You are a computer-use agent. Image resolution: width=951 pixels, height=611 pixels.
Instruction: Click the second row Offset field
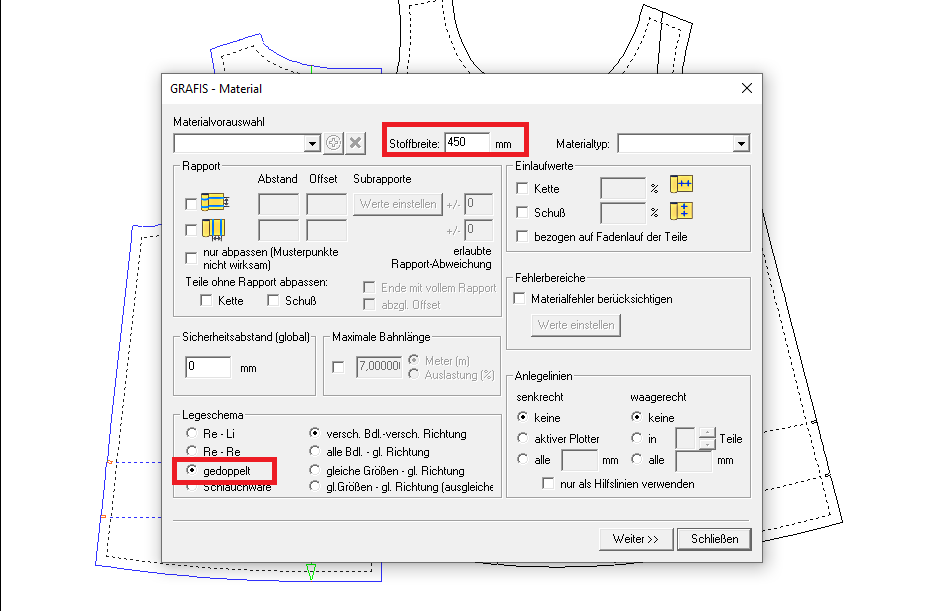[326, 230]
